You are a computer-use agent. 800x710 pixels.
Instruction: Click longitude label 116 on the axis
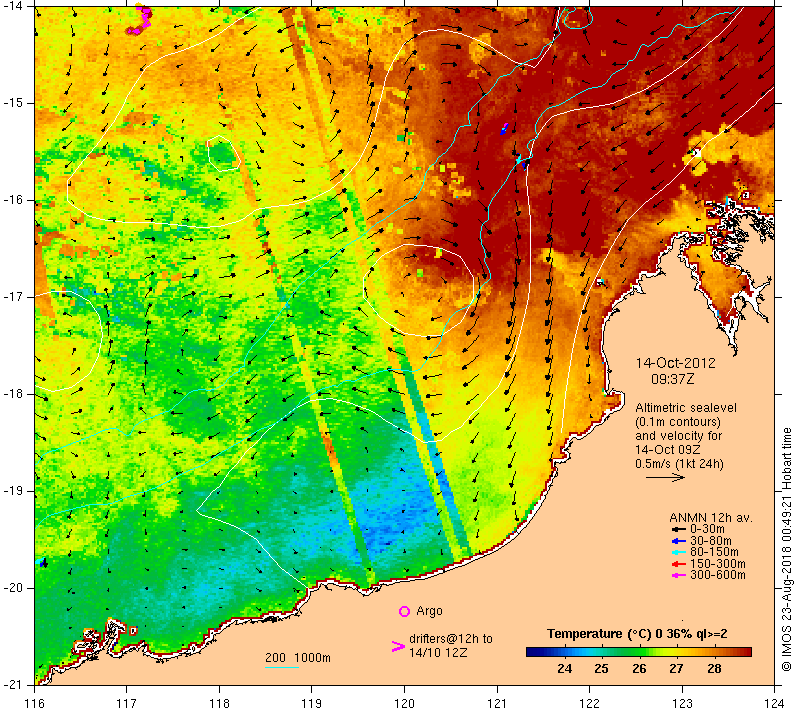(35, 703)
